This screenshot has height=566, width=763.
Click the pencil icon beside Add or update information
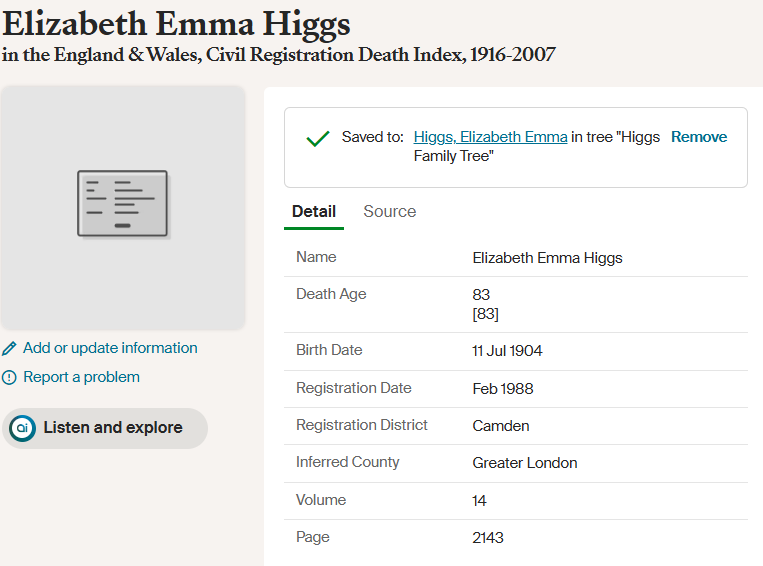[x=10, y=349]
